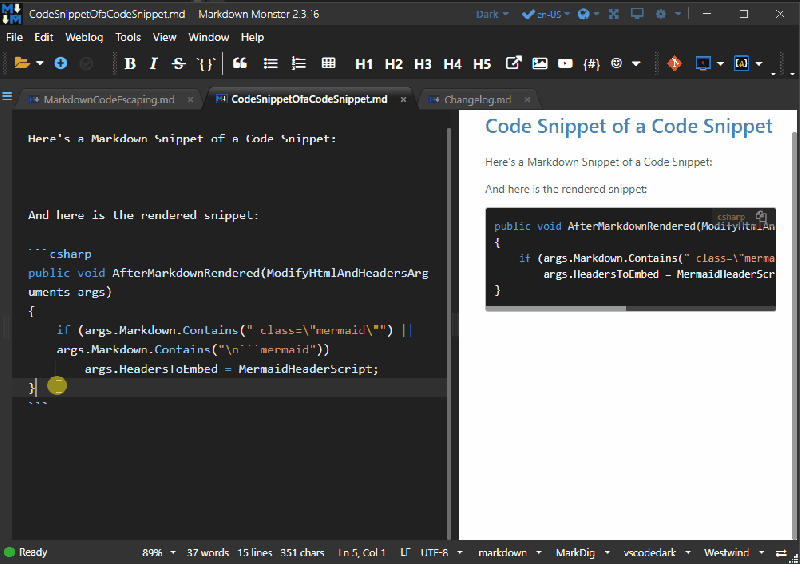Viewport: 800px width, 564px height.
Task: Insert inline code with braces icon
Action: (206, 63)
